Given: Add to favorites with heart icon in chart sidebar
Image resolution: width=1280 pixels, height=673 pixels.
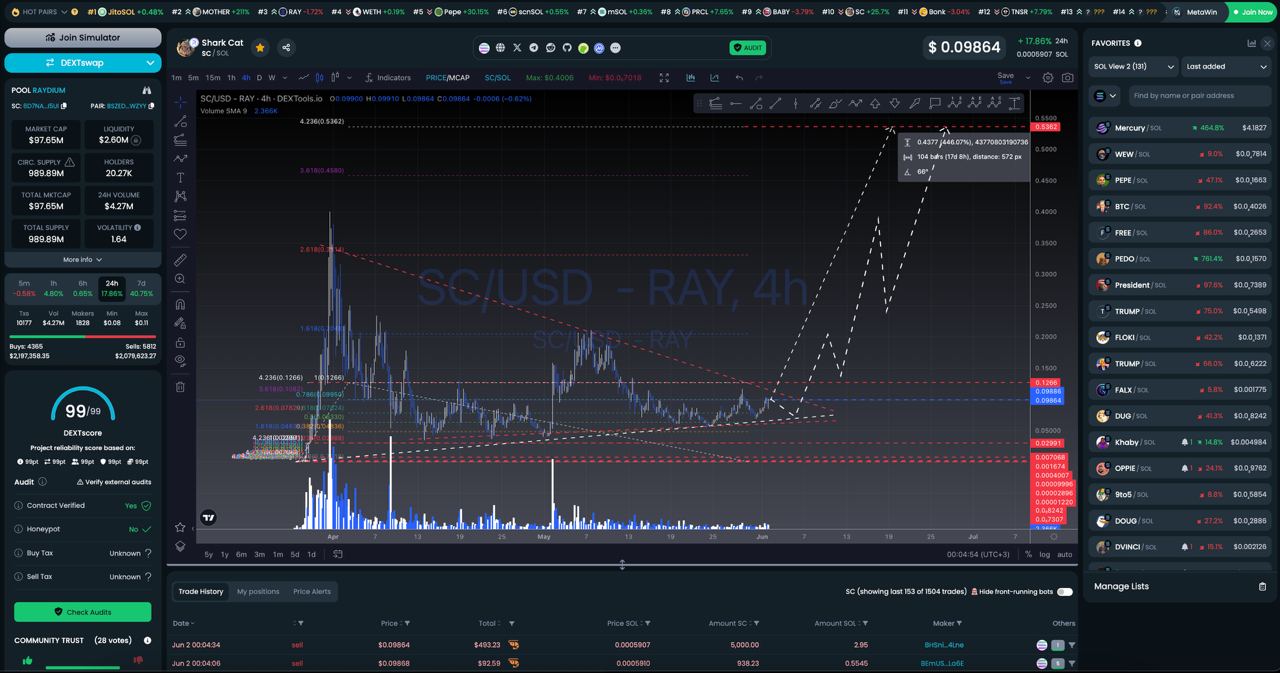Looking at the screenshot, I should [180, 234].
